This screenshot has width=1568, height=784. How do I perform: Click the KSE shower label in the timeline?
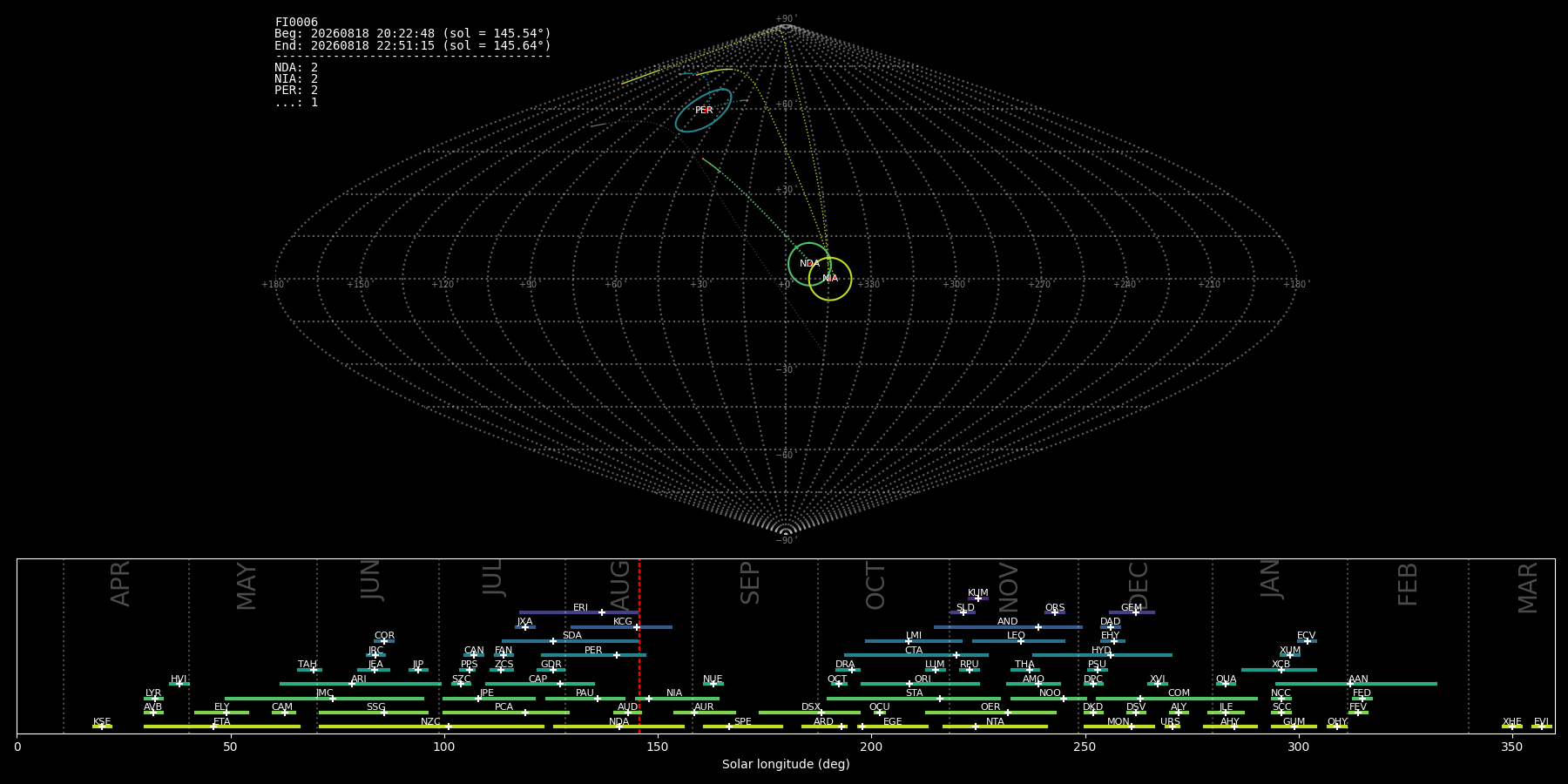click(102, 722)
